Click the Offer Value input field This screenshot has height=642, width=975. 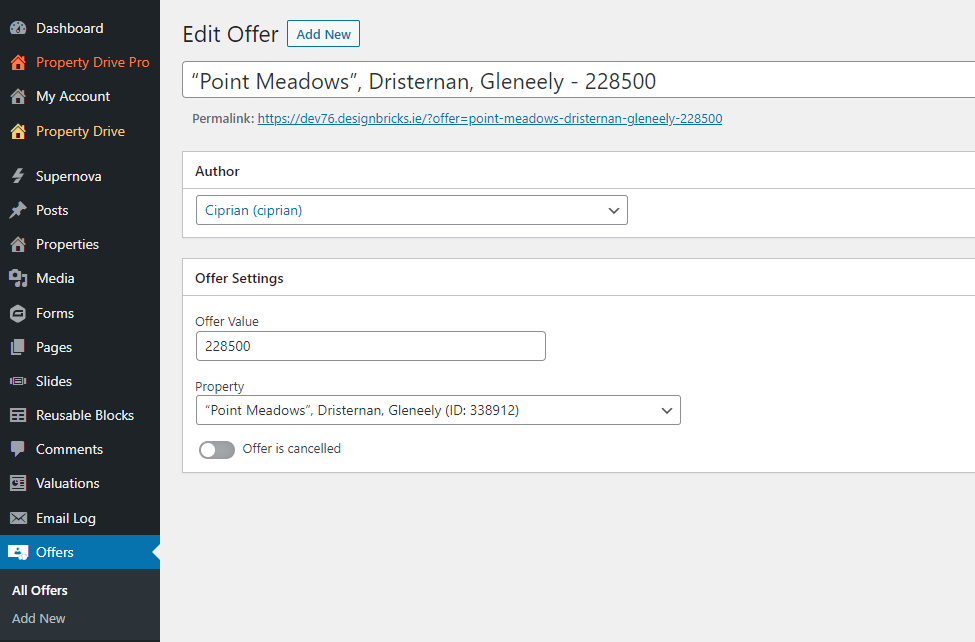370,346
